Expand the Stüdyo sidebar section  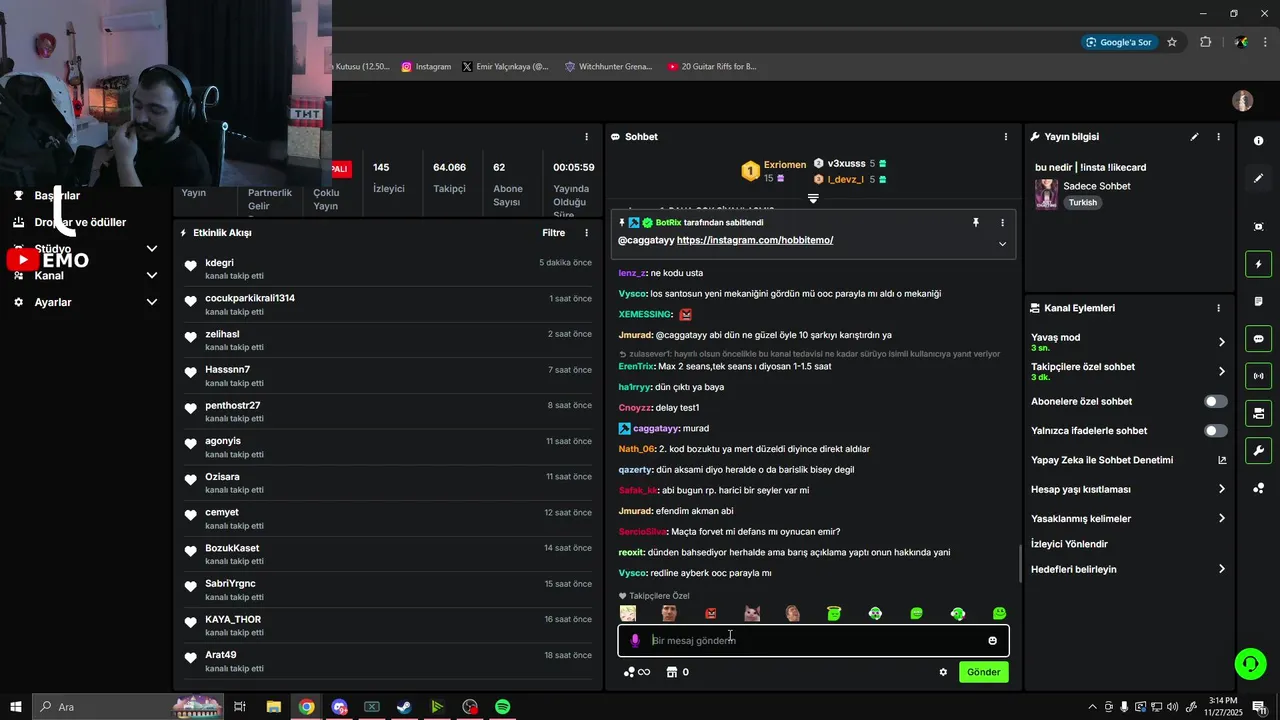point(152,249)
